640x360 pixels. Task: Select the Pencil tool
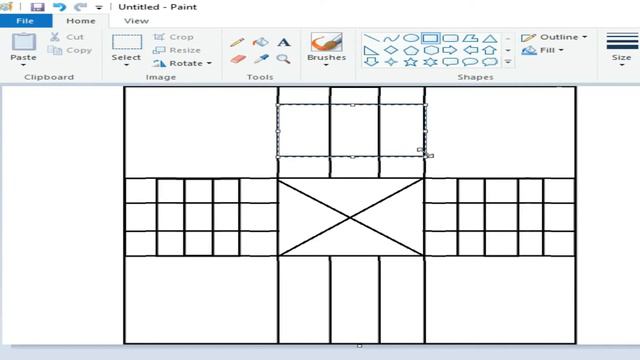coord(237,42)
